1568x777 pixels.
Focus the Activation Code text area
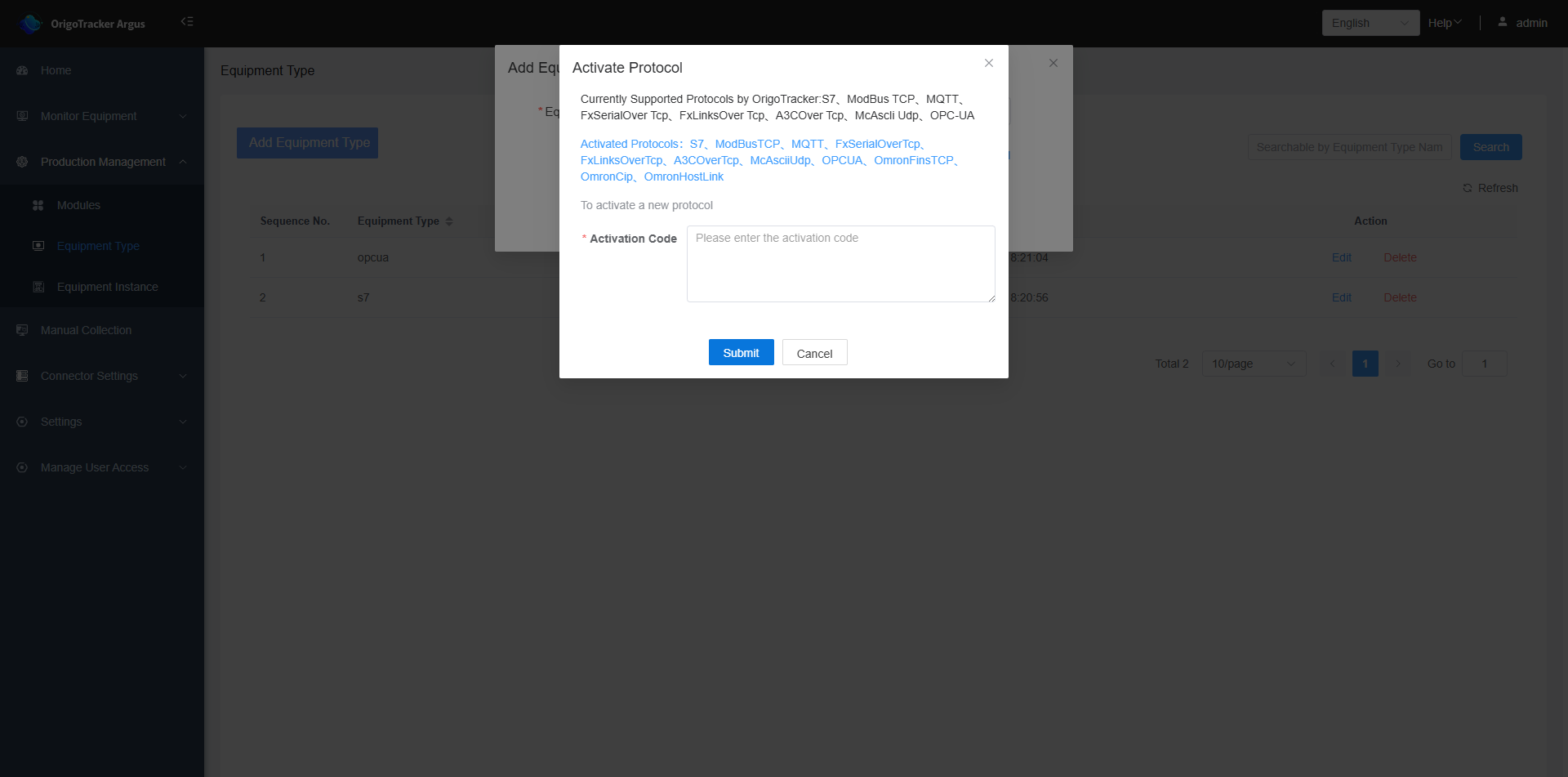click(840, 264)
